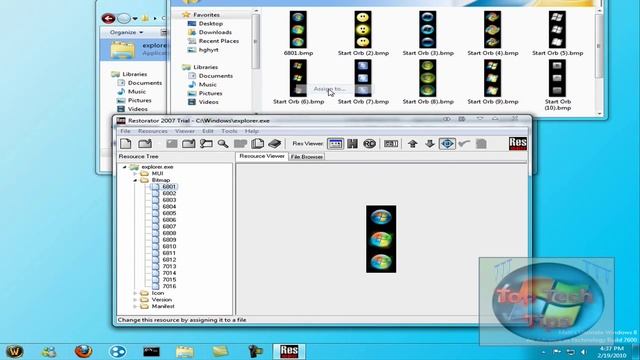Expand the MUI folder in Resource Tree
Viewport: 640px width, 360px height.
click(x=135, y=173)
